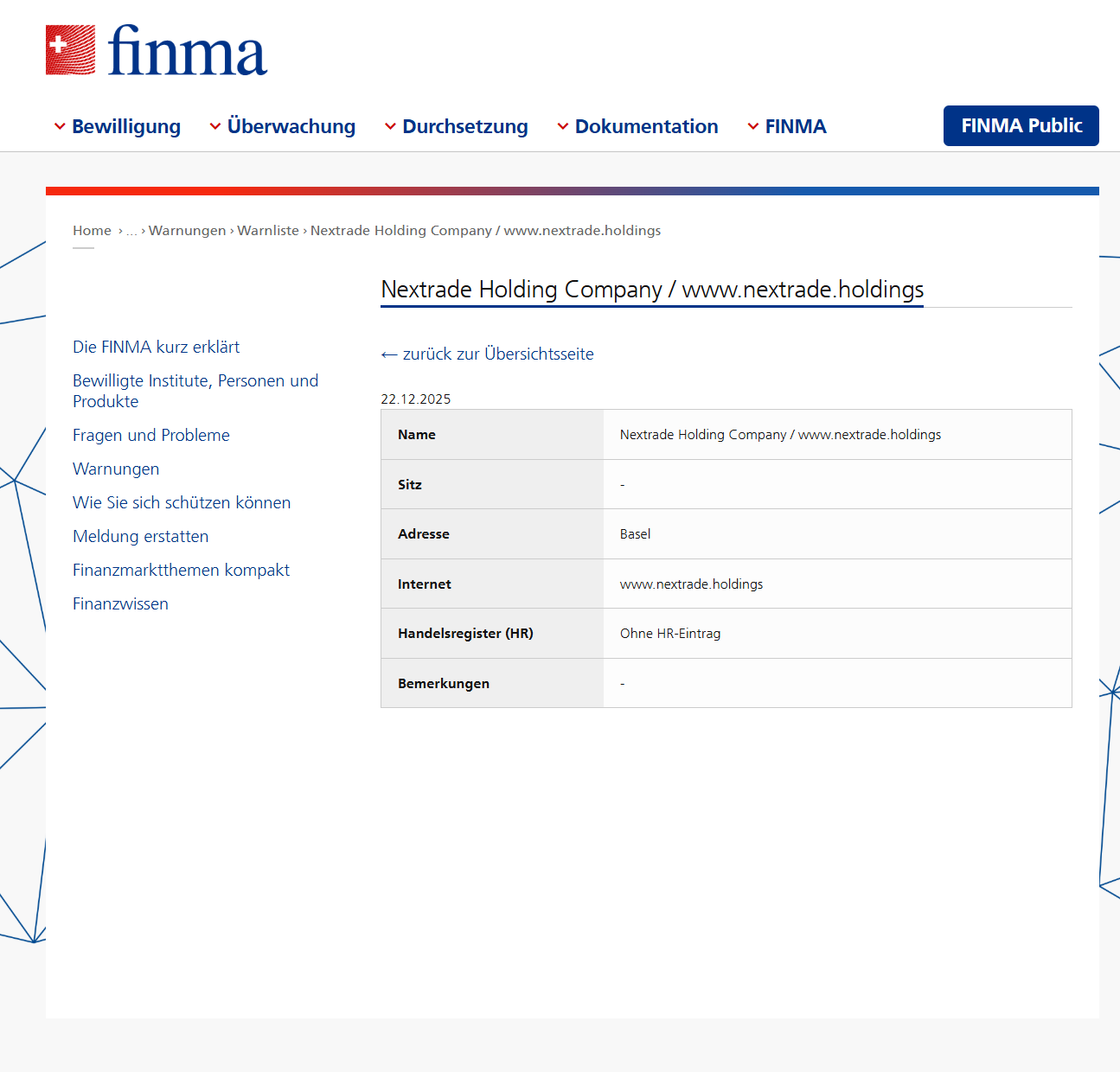Viewport: 1120px width, 1072px height.
Task: Click the Bemerkungen row label
Action: coord(444,684)
